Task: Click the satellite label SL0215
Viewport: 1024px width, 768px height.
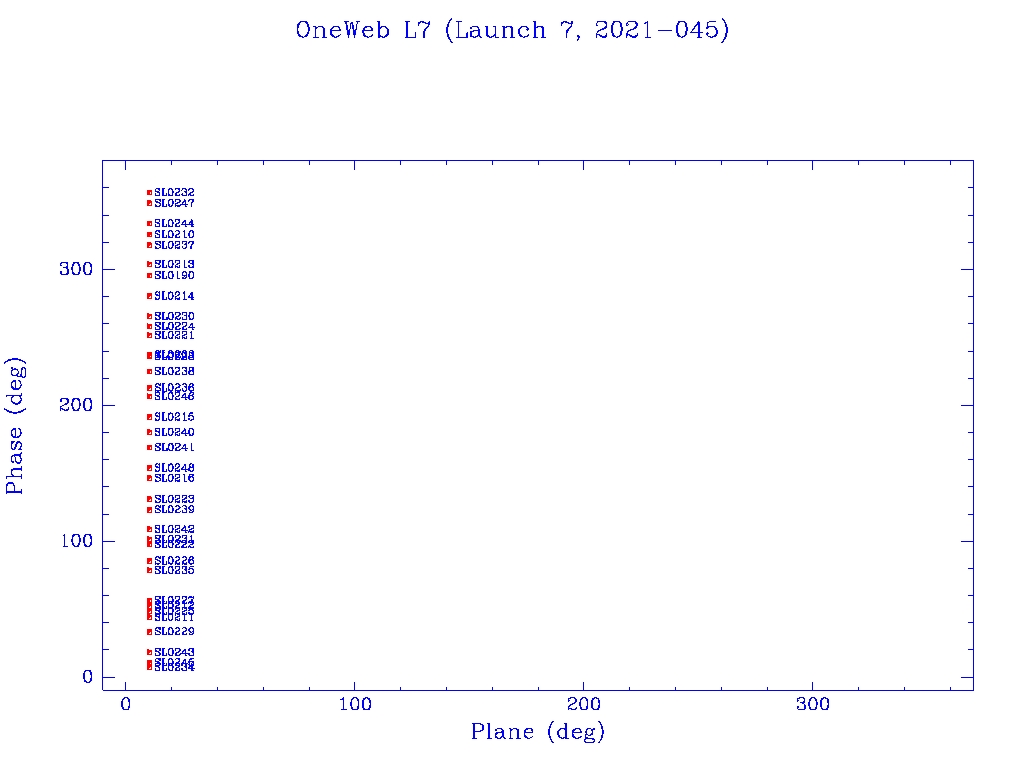Action: (x=174, y=417)
